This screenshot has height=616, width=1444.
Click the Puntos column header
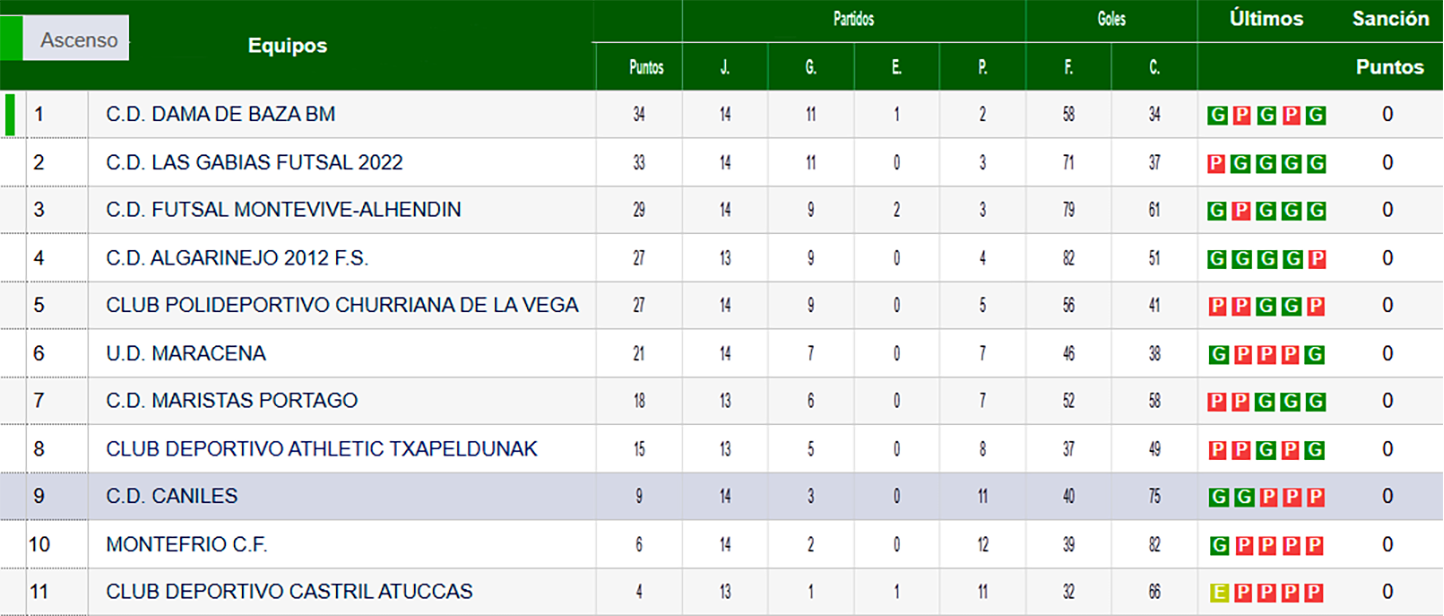[x=646, y=68]
